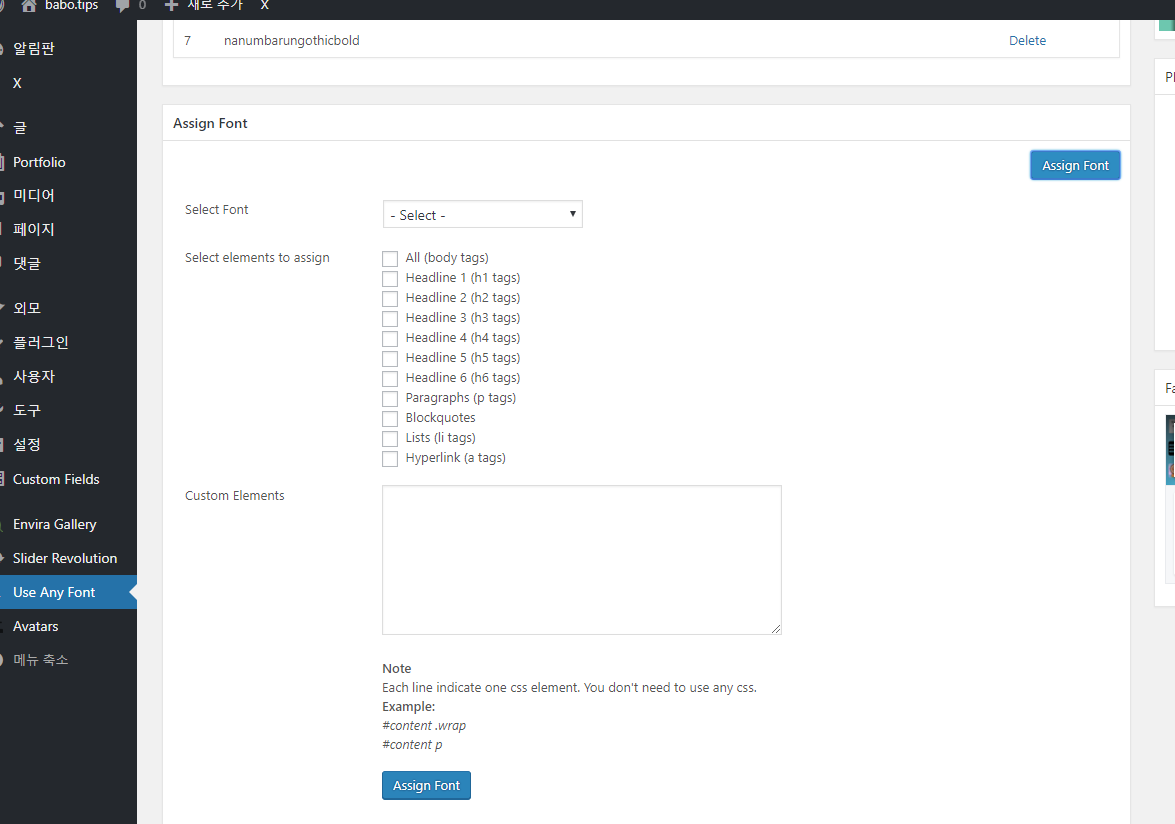The height and width of the screenshot is (824, 1175).
Task: Click inside the Custom Elements text area
Action: point(581,560)
